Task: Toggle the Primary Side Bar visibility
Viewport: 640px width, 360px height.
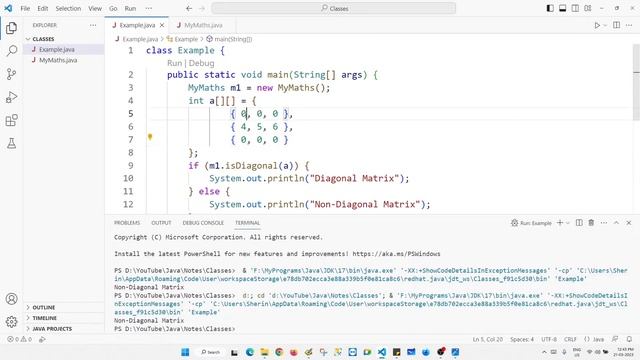Action: (550, 8)
